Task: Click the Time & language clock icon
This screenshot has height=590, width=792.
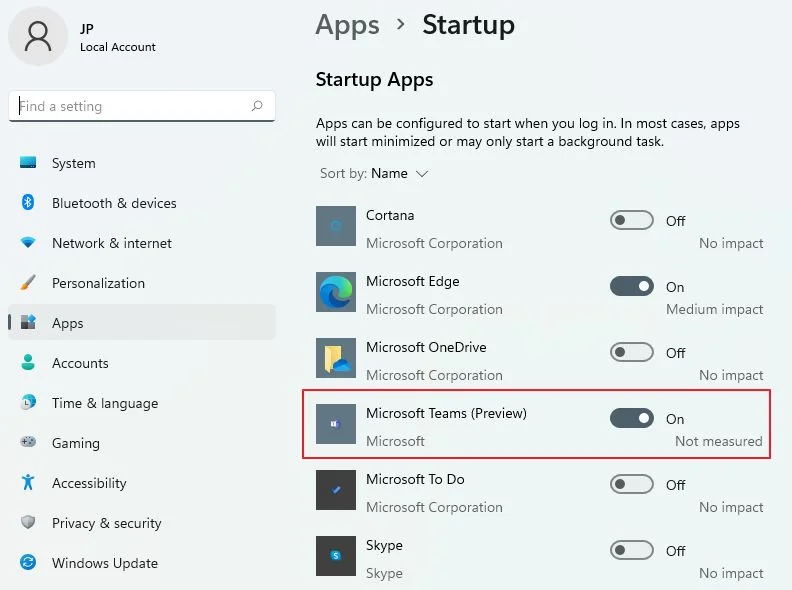Action: (28, 402)
